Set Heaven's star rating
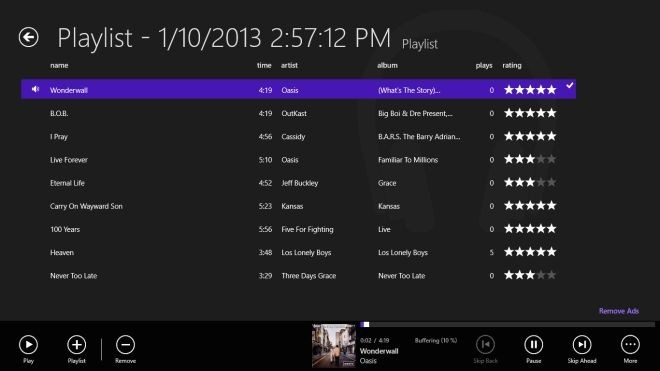The width and height of the screenshot is (660, 371). tap(530, 251)
